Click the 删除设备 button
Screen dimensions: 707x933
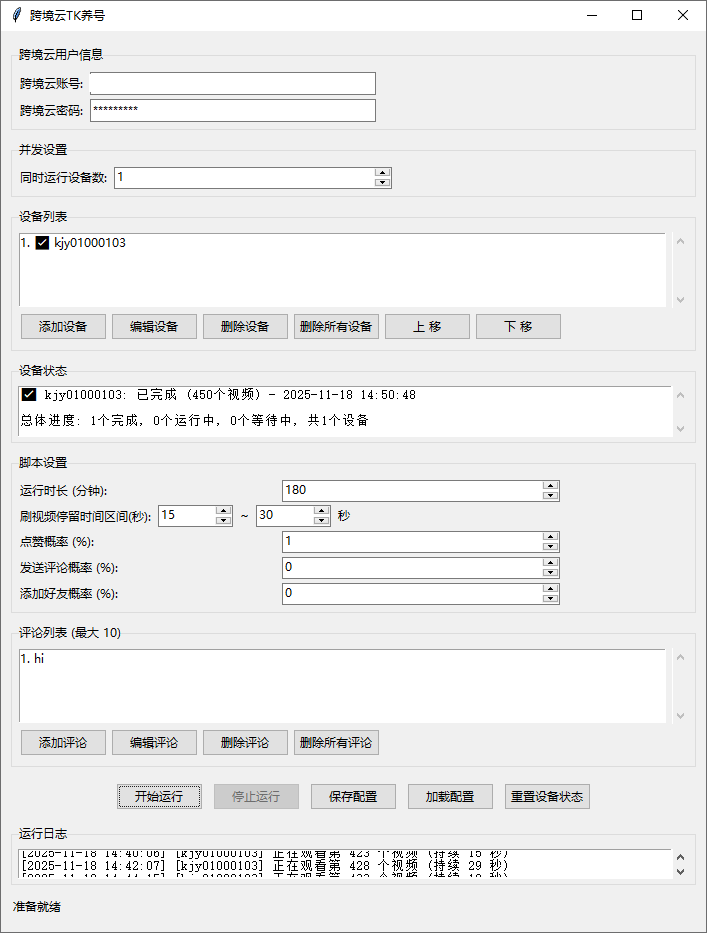[245, 327]
